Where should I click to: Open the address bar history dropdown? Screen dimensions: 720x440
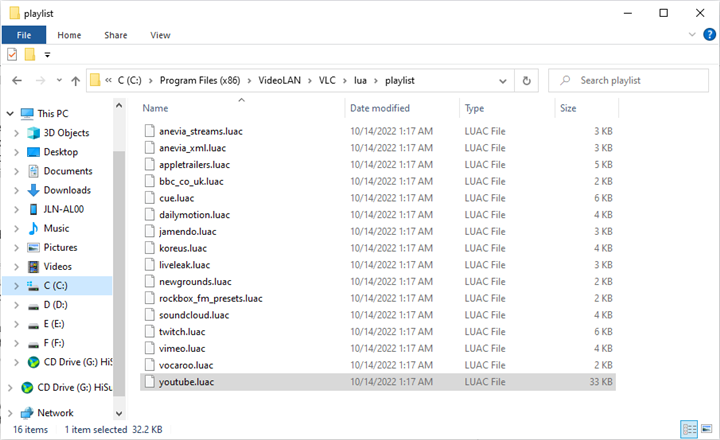tap(504, 80)
